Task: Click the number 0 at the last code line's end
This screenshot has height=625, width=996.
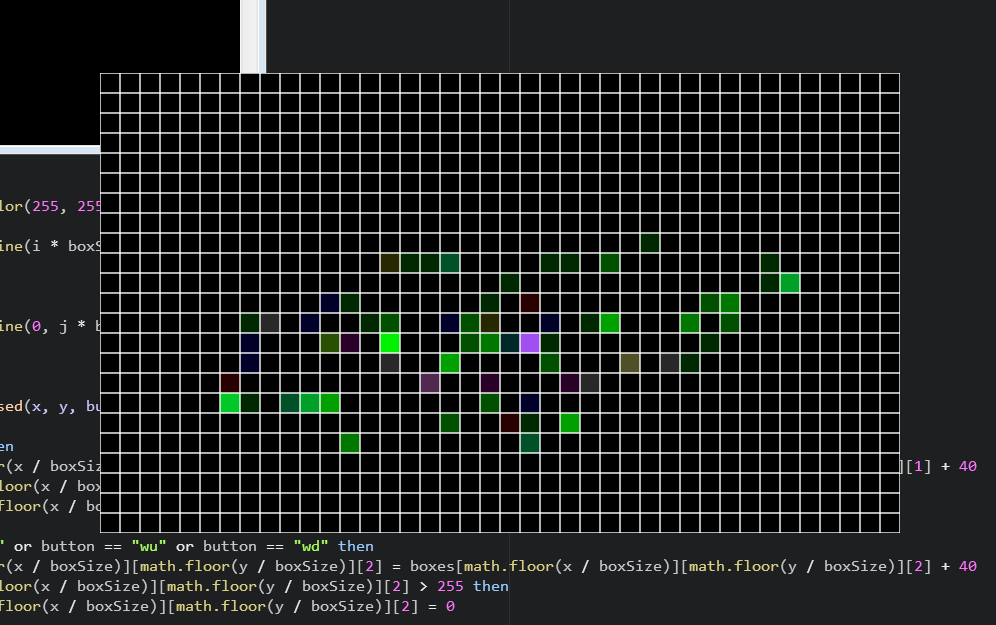Action: pos(450,607)
